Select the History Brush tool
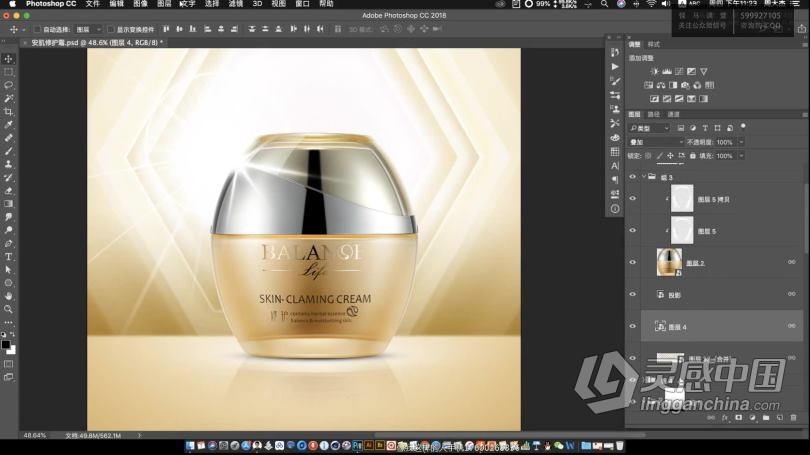Image resolution: width=810 pixels, height=455 pixels. coord(9,178)
